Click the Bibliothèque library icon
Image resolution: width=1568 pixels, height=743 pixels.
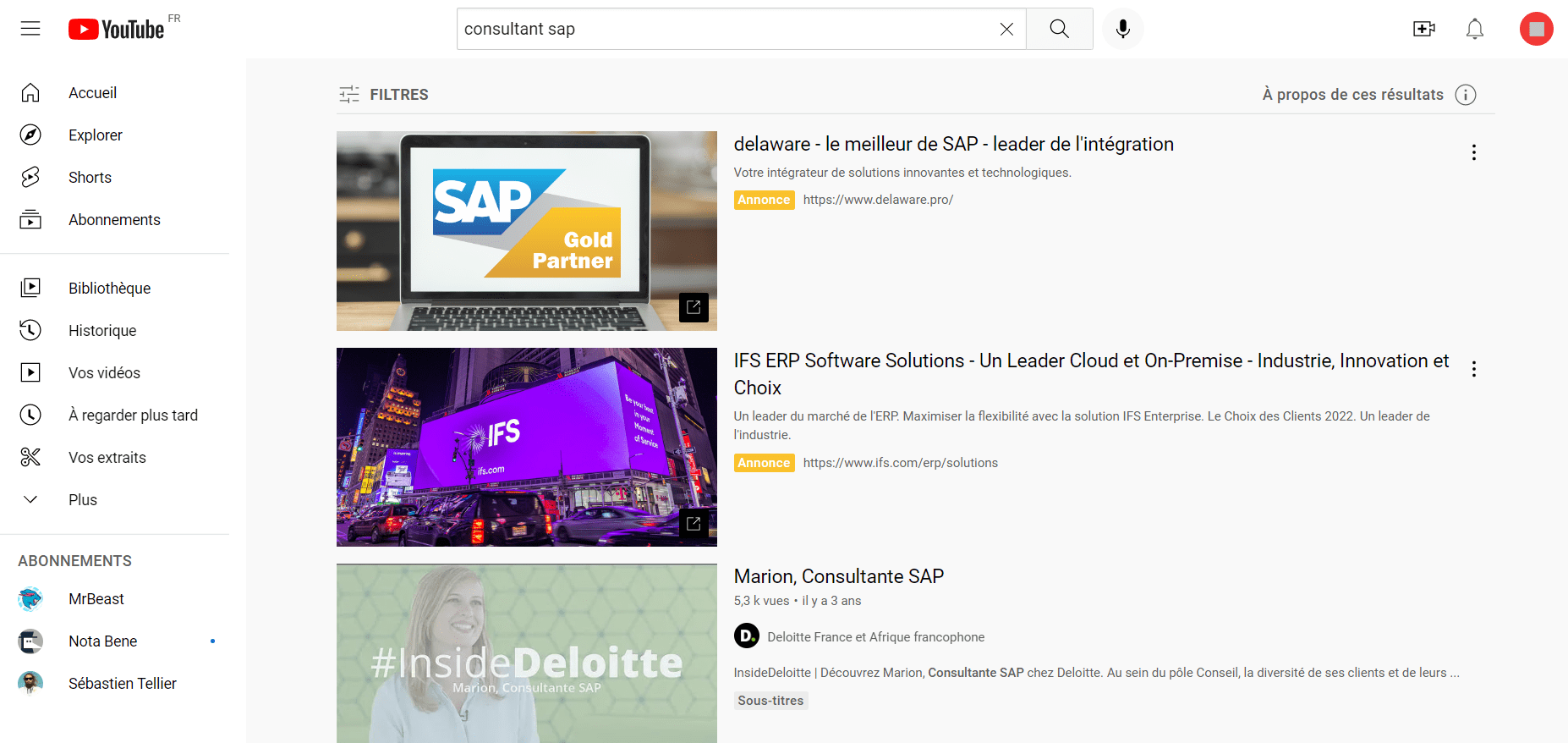[30, 288]
